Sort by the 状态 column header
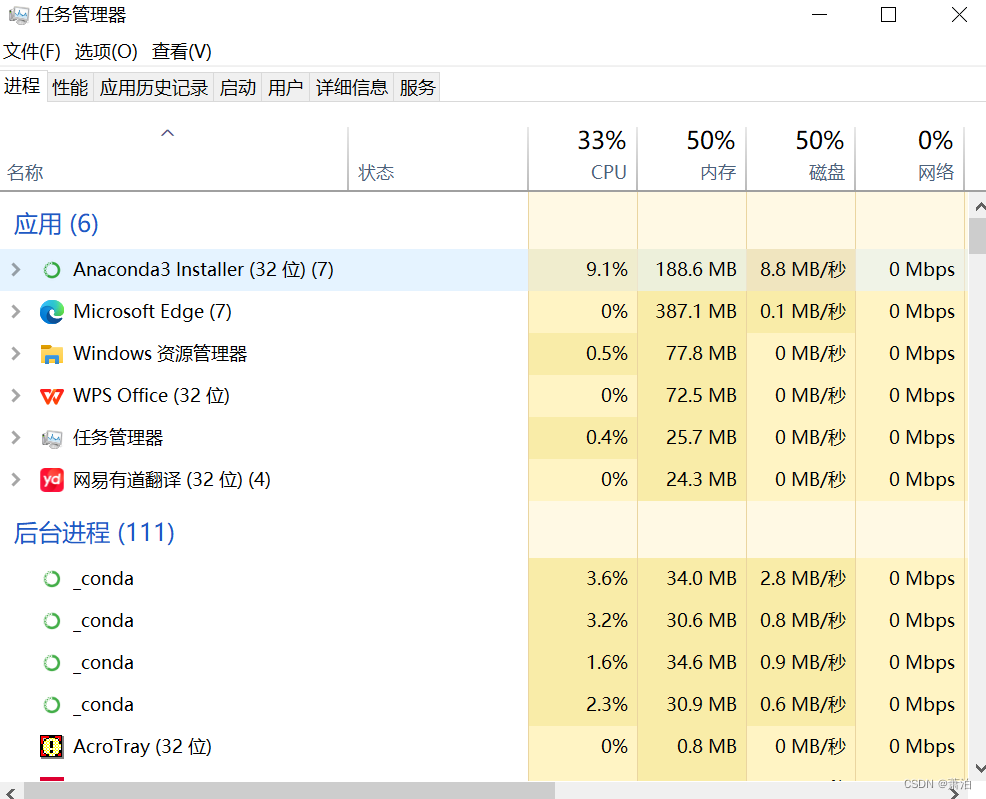Viewport: 986px width, 799px height. 438,158
